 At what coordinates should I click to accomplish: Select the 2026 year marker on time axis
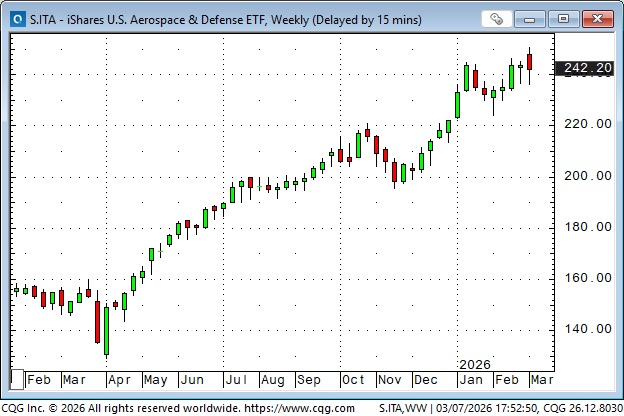[476, 366]
